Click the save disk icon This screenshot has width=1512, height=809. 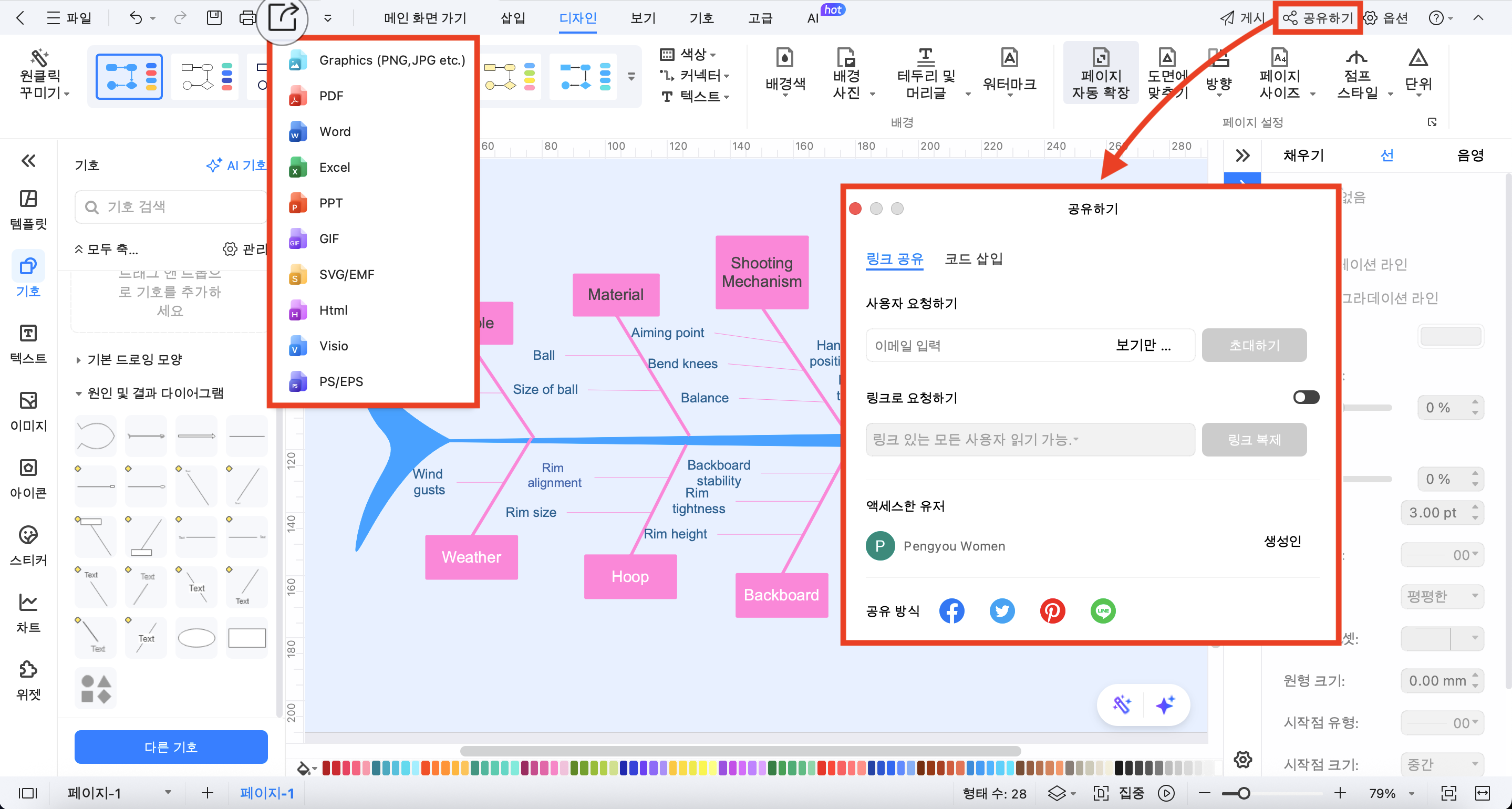[214, 18]
